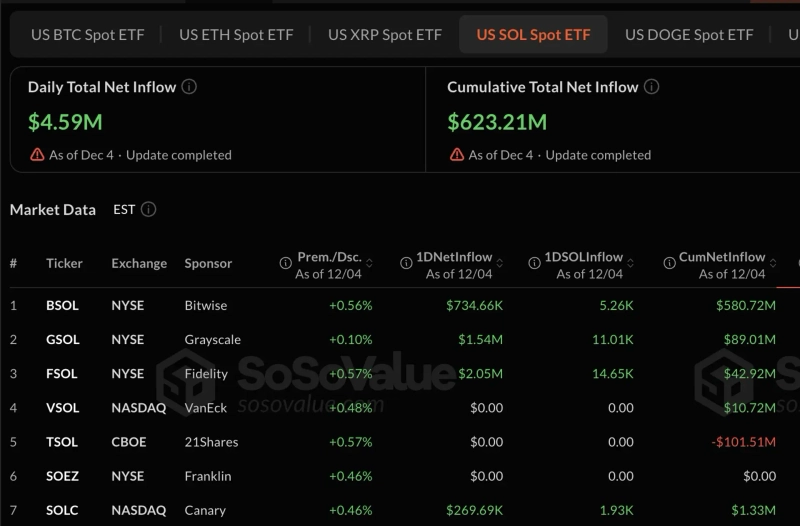Screen dimensions: 800x526
Task: Click info icon left of 1DNetInflow header
Action: coord(407,264)
